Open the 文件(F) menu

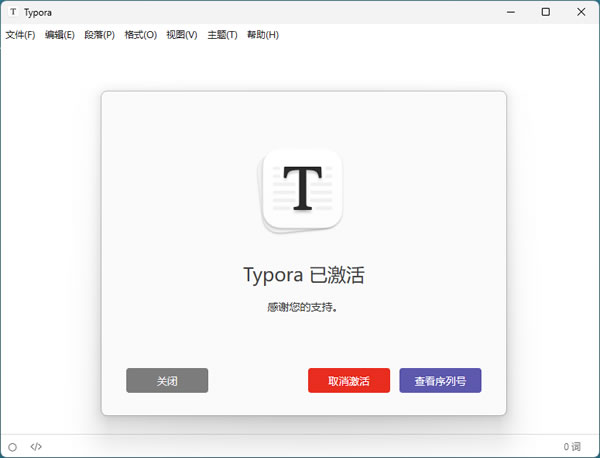point(20,35)
